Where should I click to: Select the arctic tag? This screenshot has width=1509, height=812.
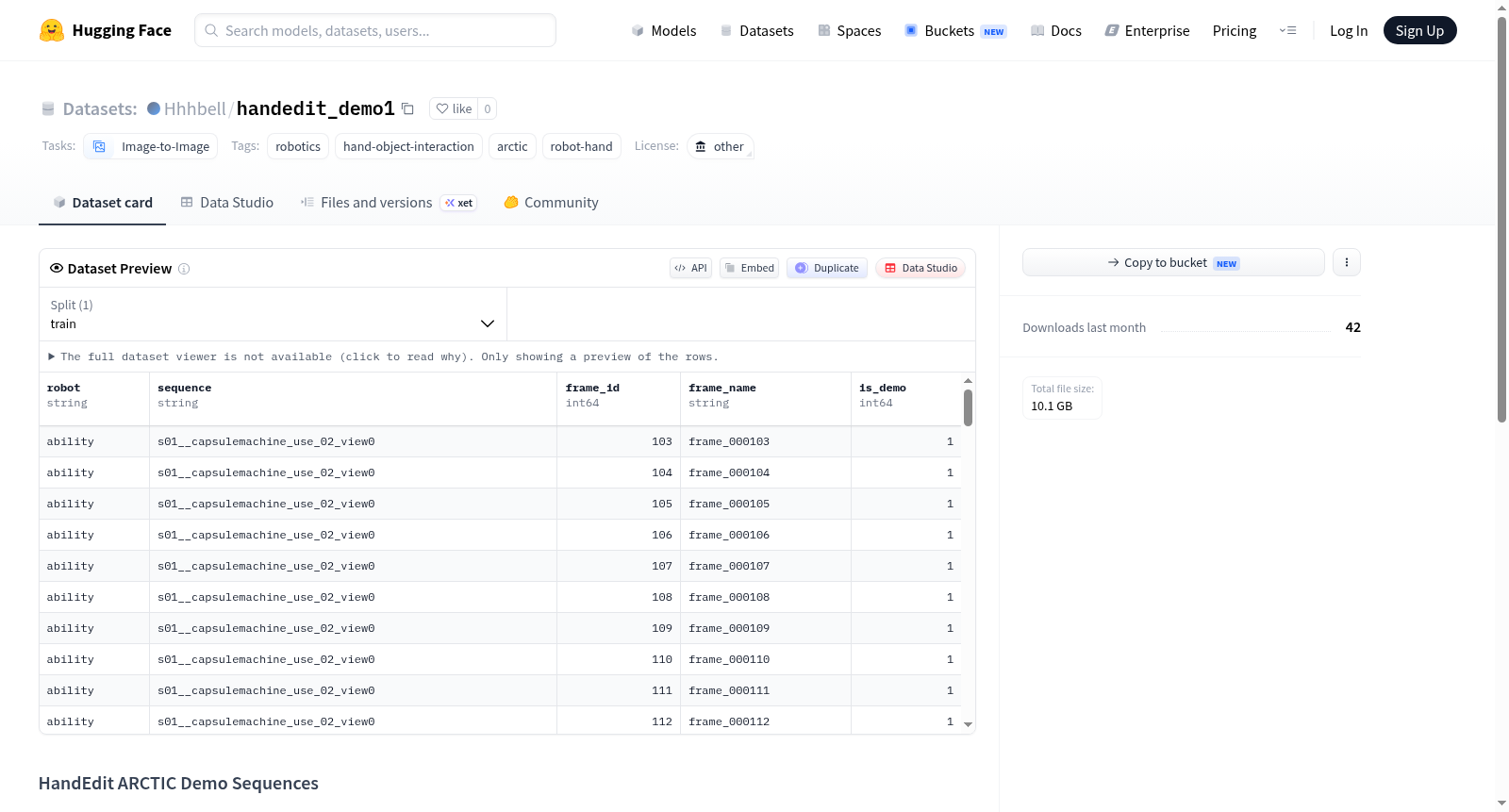point(512,146)
